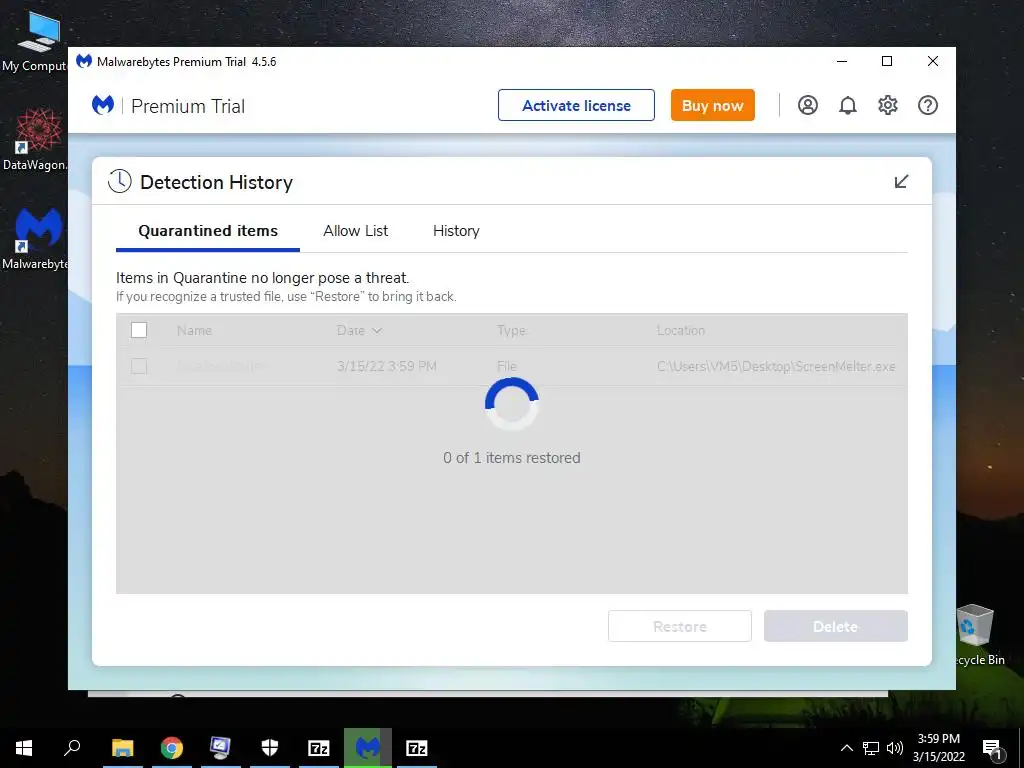Sort by the Date column arrow

click(x=376, y=330)
